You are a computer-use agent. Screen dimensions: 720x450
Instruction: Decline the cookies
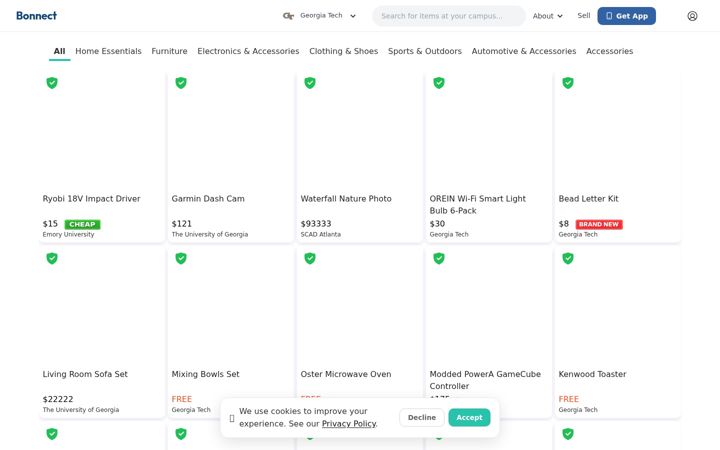pos(422,417)
